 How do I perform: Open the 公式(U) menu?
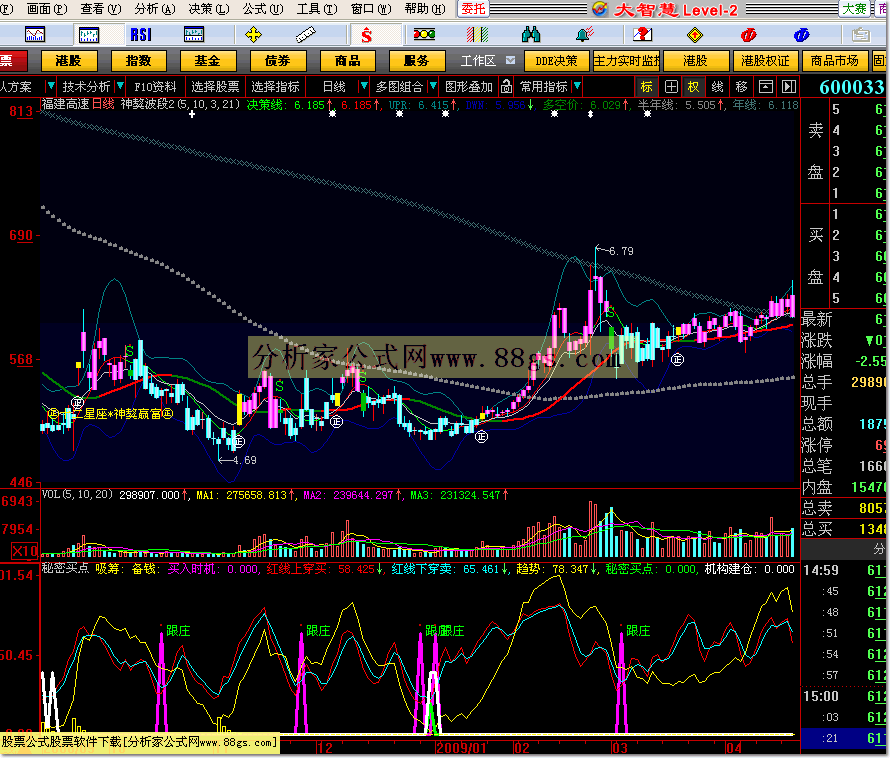(263, 9)
